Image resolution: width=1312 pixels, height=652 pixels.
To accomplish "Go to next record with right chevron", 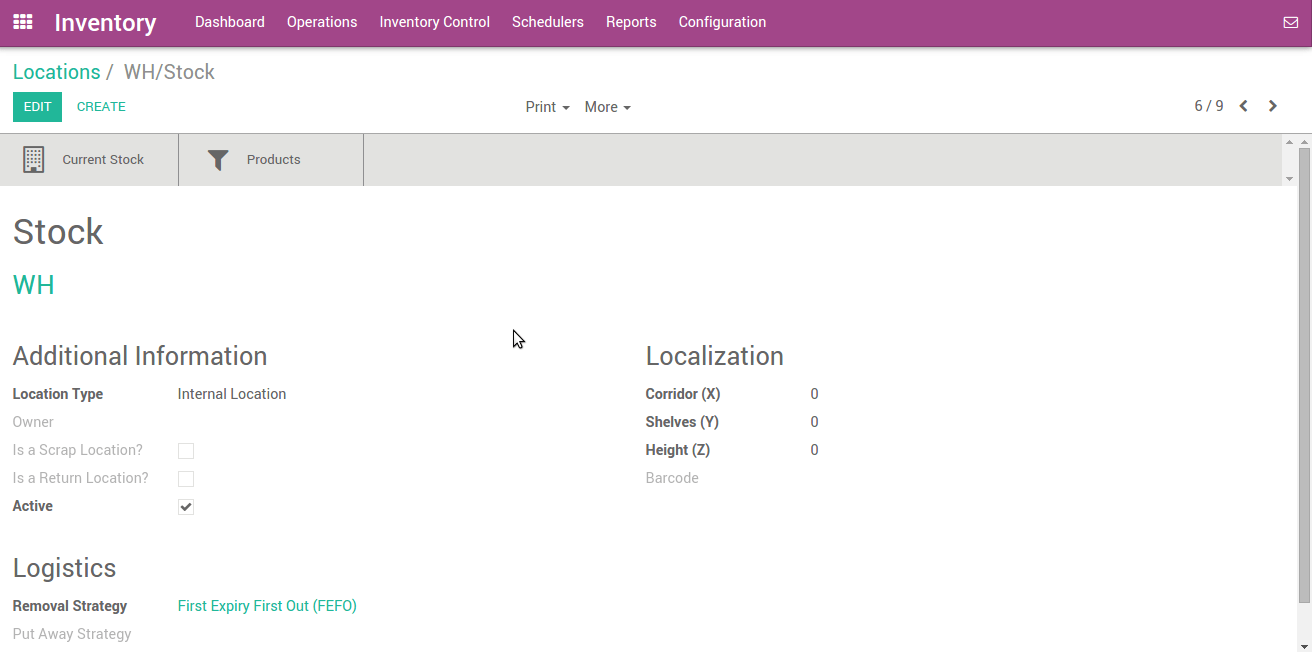I will point(1272,105).
